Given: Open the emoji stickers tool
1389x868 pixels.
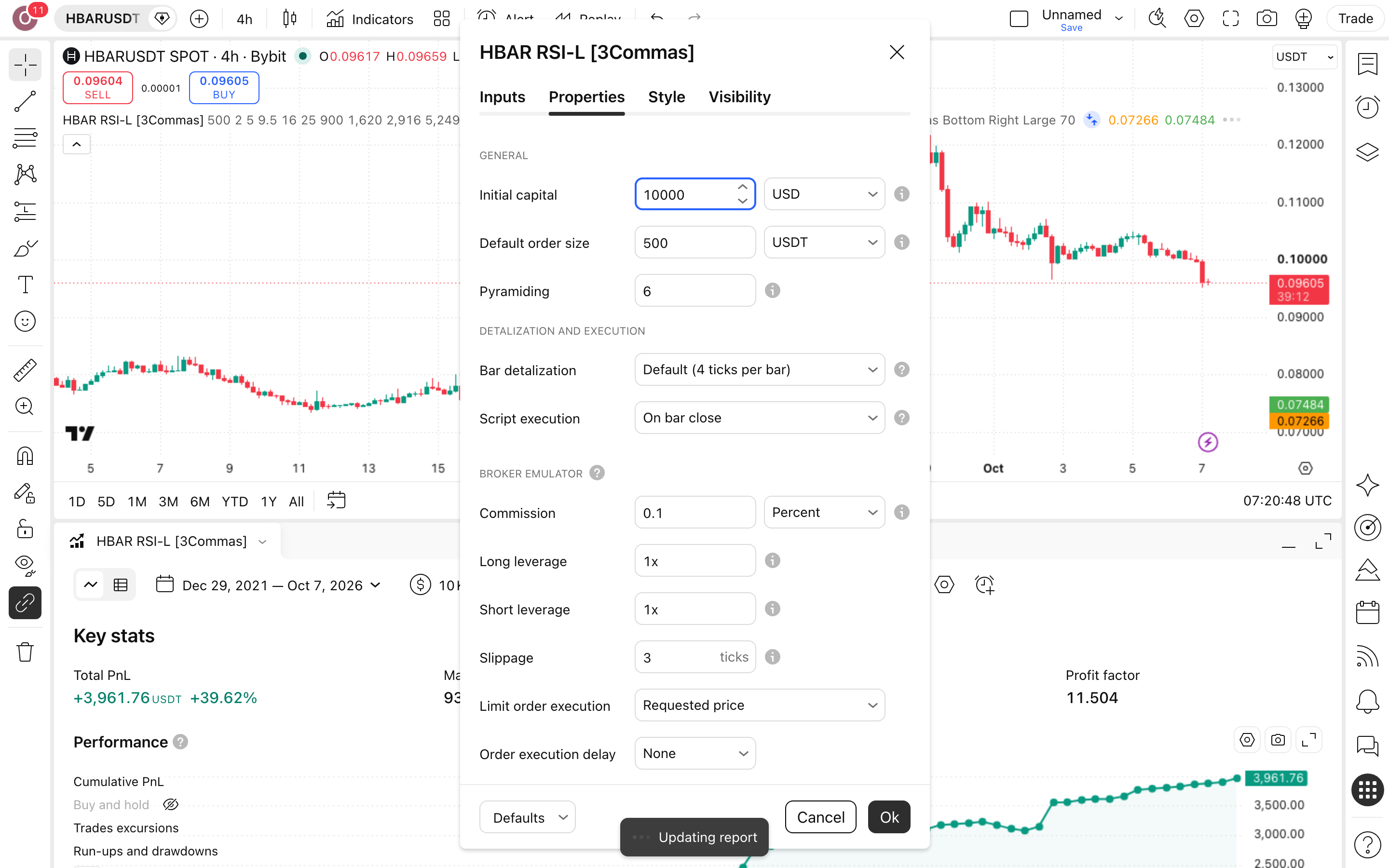Looking at the screenshot, I should click(25, 321).
